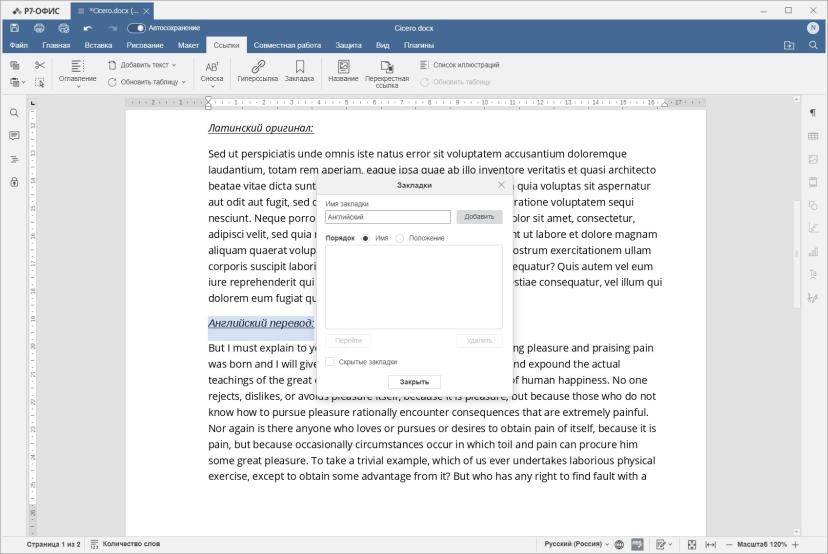Click the Quick print icon

pos(64,28)
